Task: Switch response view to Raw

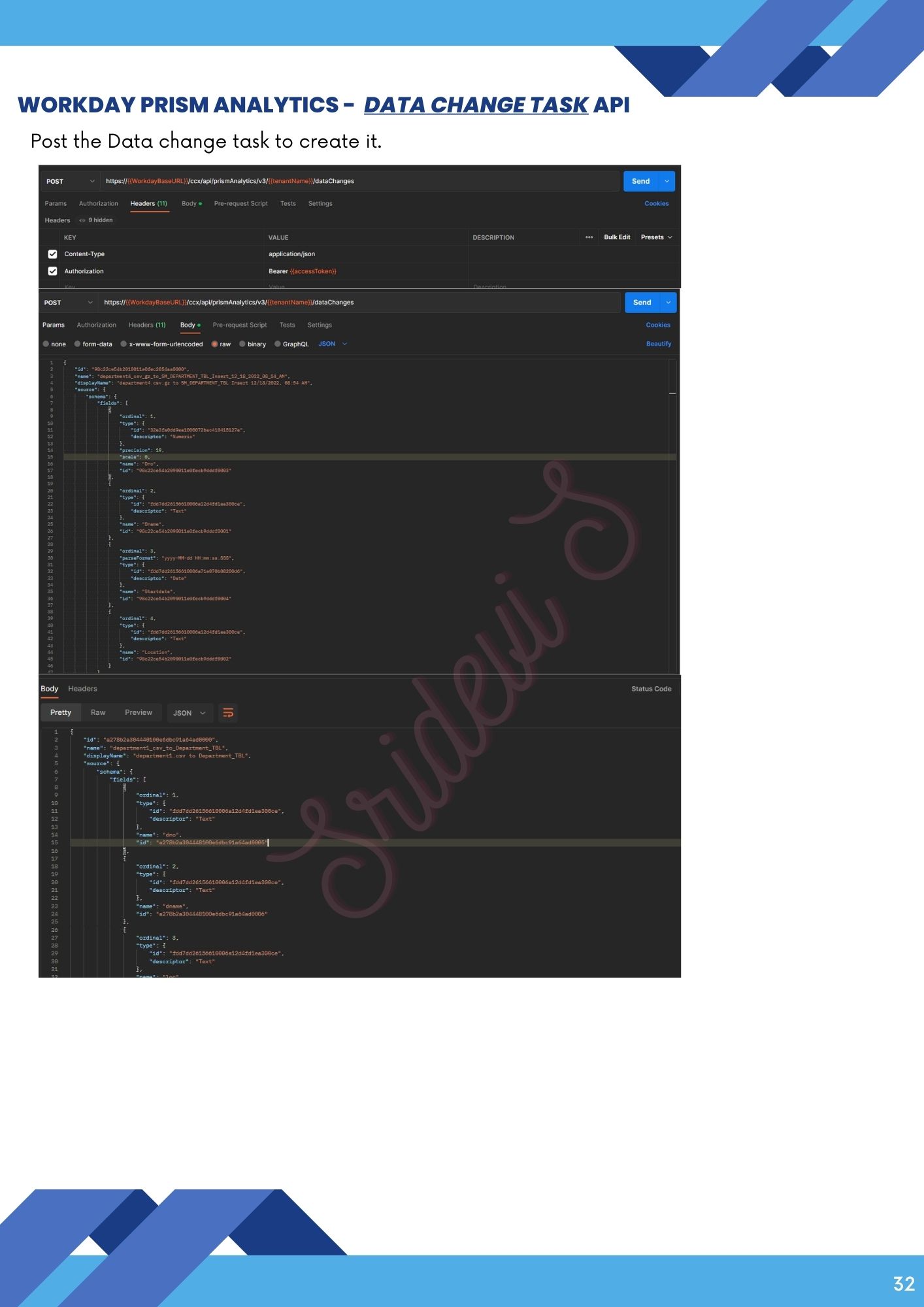Action: click(98, 712)
